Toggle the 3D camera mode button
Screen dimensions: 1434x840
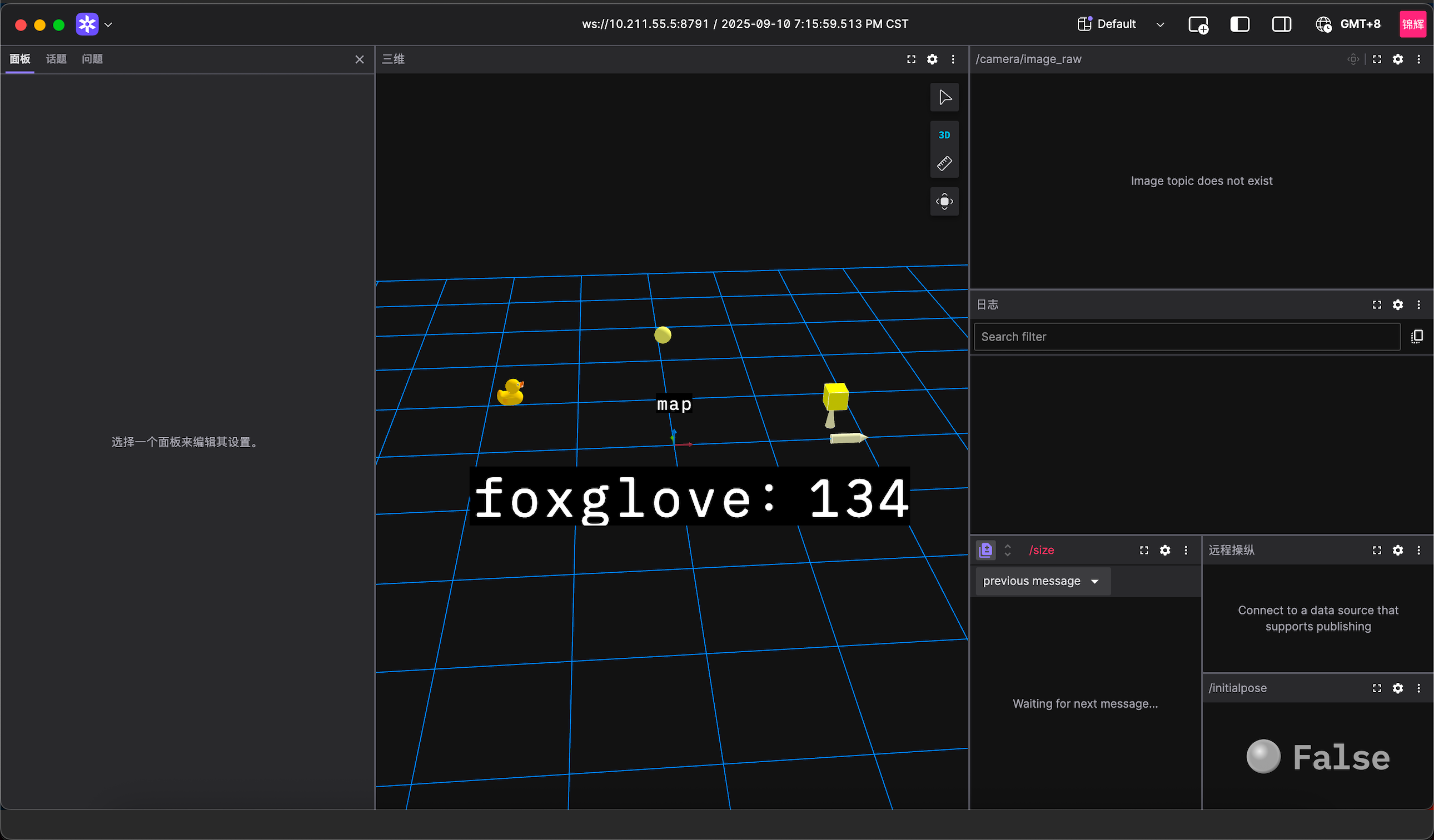(x=944, y=135)
